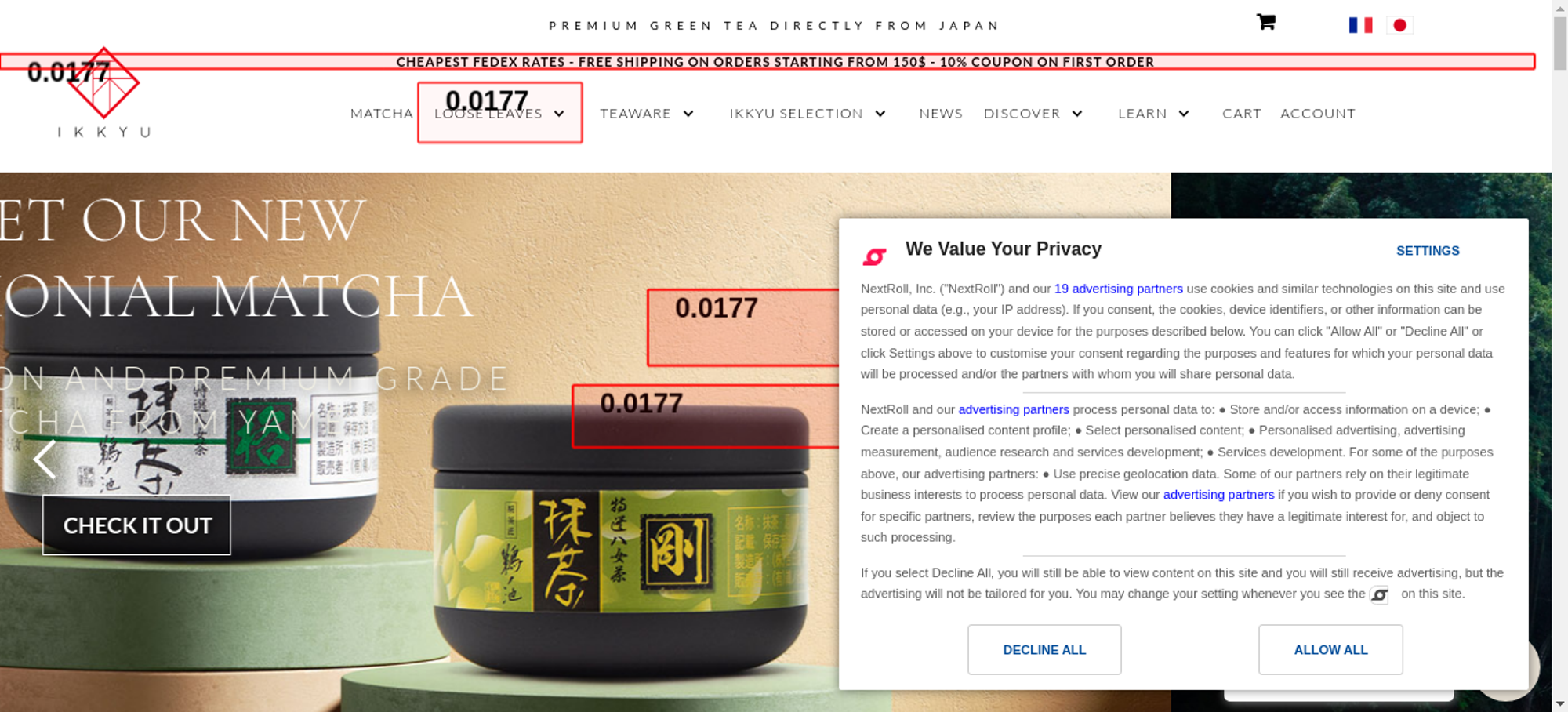Open the shopping cart icon
The width and height of the screenshot is (1568, 712).
[x=1266, y=22]
